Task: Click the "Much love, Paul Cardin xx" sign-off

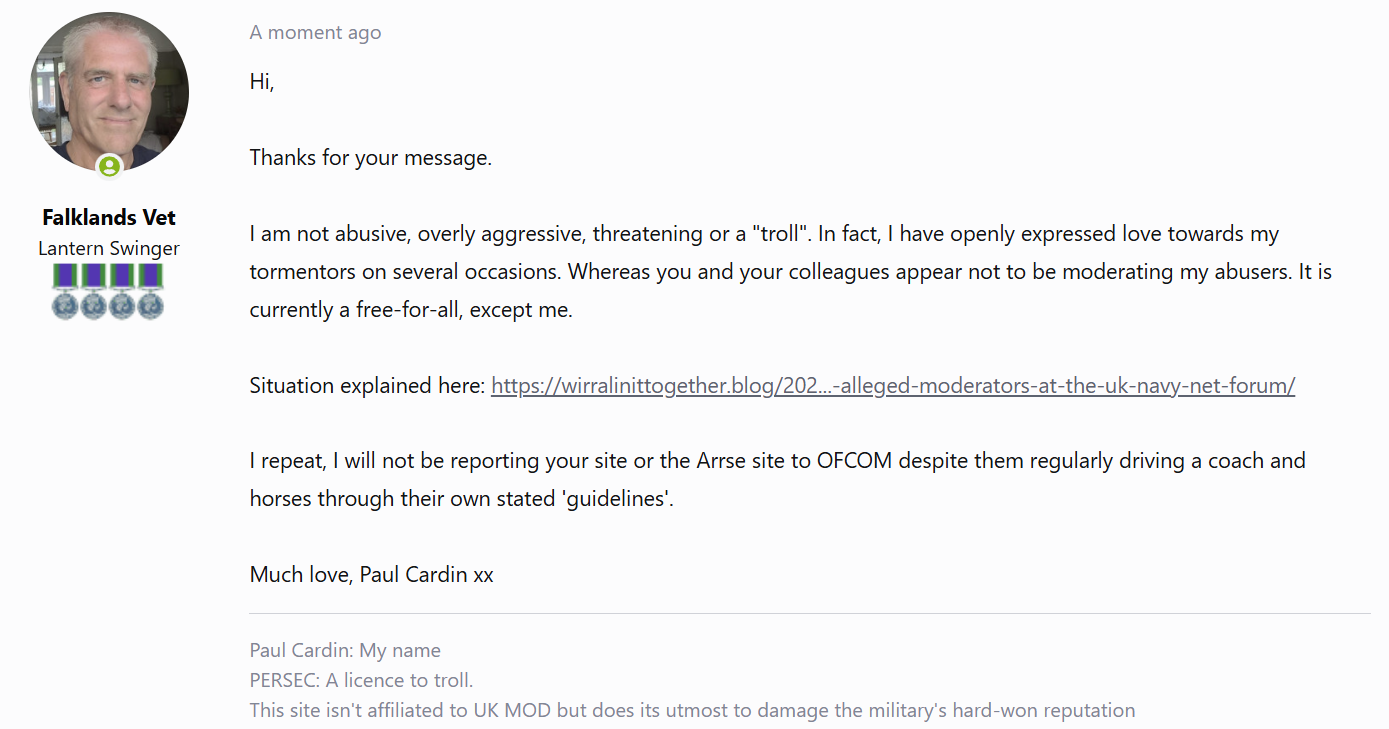Action: [371, 575]
